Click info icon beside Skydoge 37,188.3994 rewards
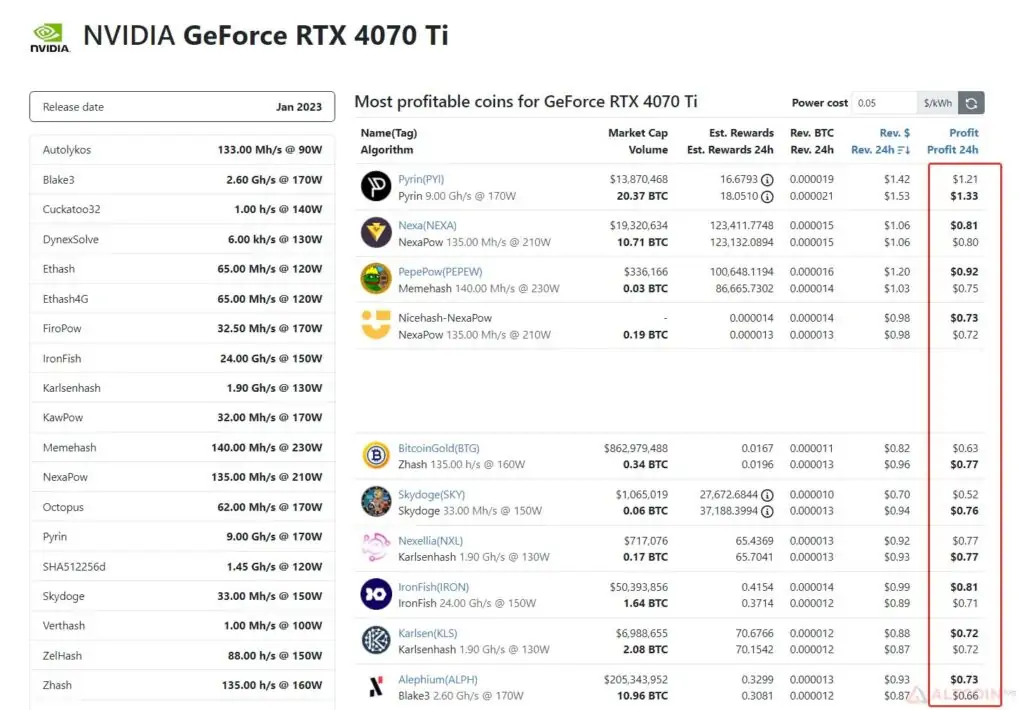 tap(767, 511)
